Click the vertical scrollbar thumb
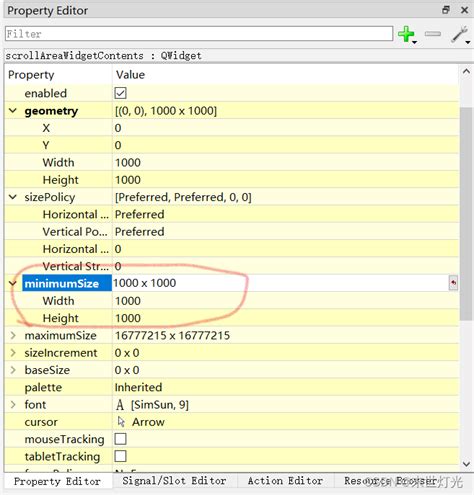The image size is (474, 495). (466, 213)
